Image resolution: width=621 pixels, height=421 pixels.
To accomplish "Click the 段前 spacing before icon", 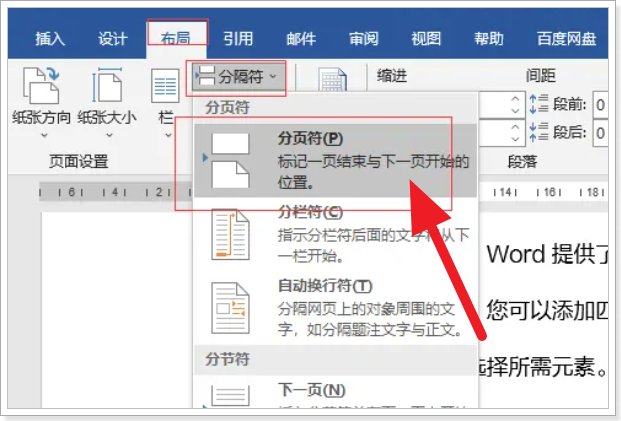I will [x=539, y=105].
